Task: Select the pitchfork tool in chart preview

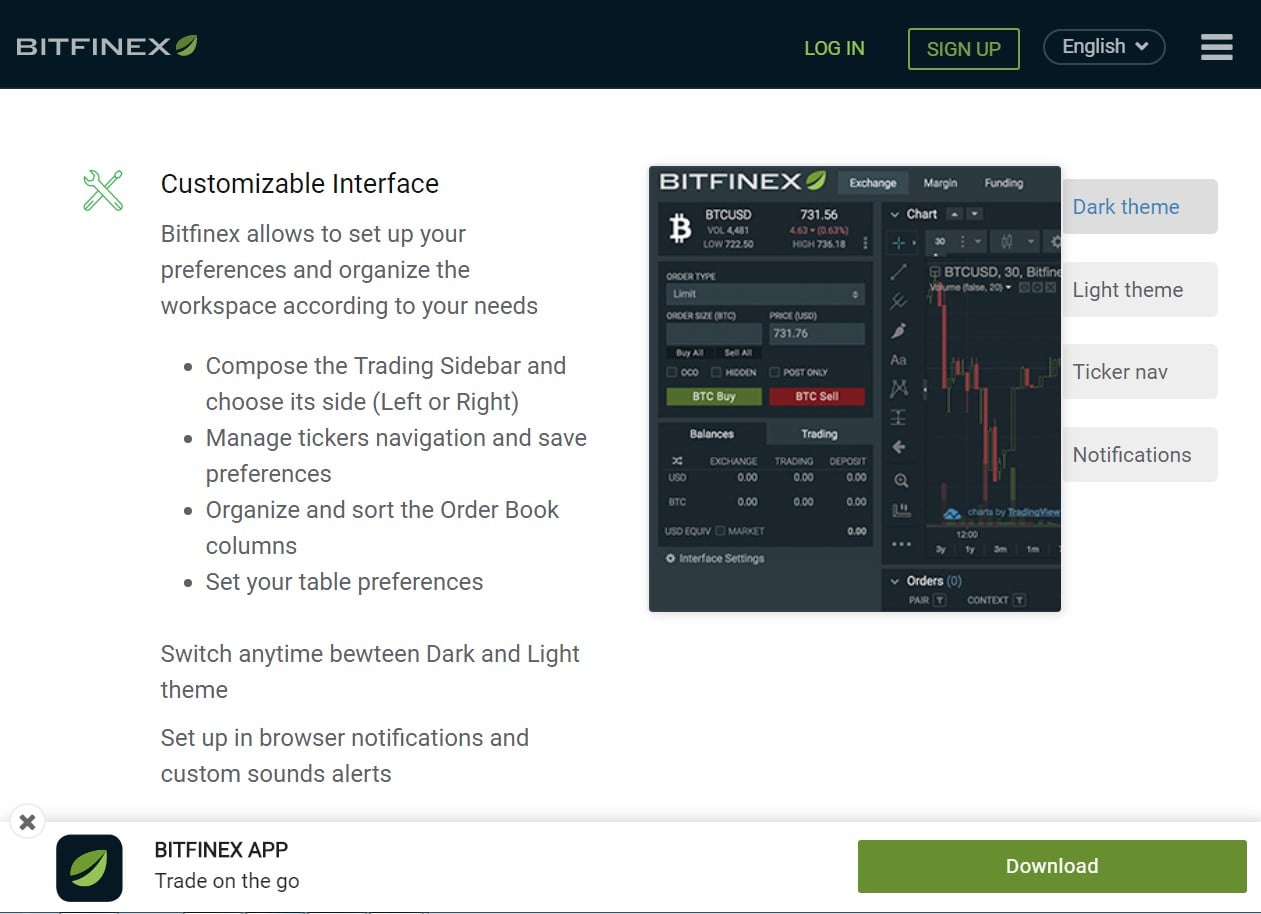Action: click(x=898, y=301)
